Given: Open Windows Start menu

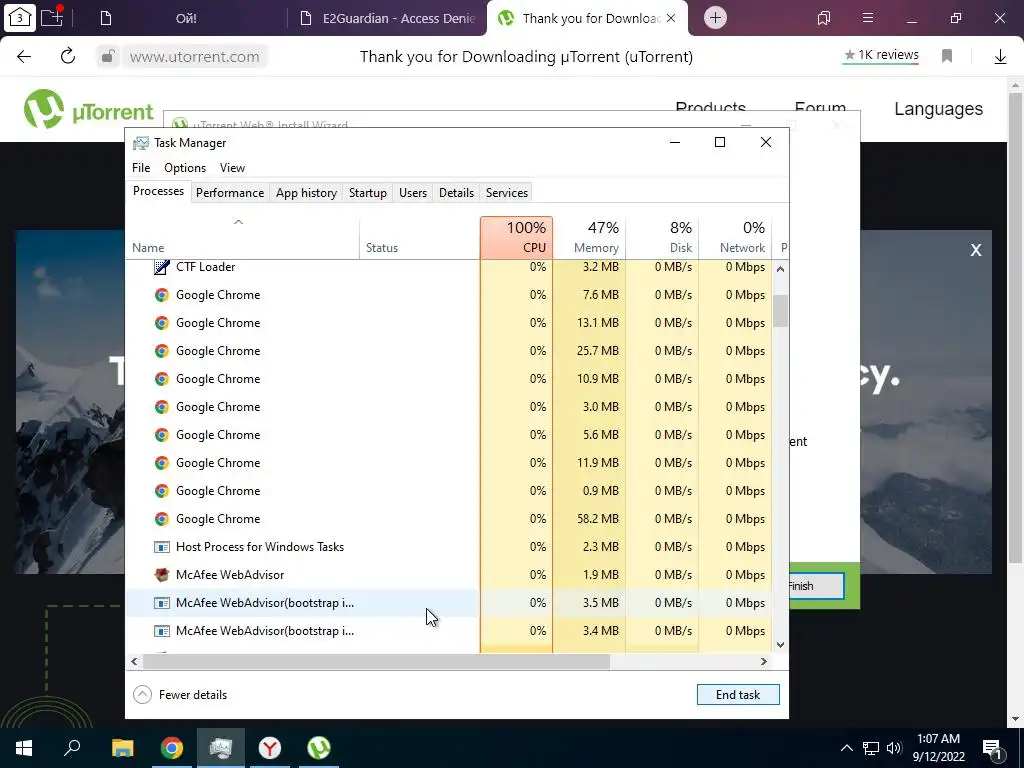Looking at the screenshot, I should 24,748.
